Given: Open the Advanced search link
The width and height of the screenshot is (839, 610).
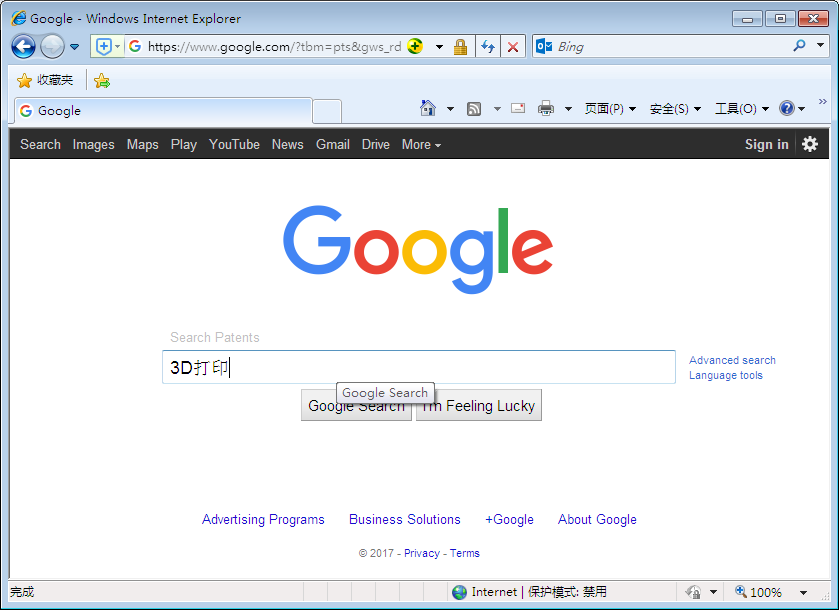Looking at the screenshot, I should [732, 360].
